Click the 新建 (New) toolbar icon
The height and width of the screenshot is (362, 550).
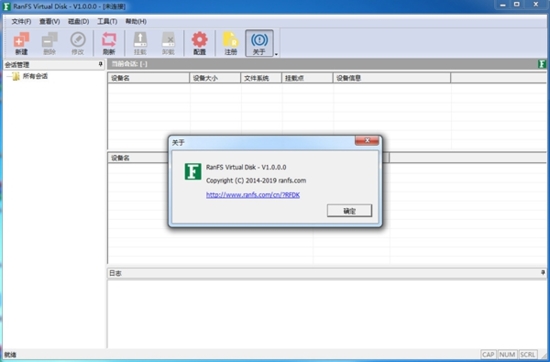21,43
